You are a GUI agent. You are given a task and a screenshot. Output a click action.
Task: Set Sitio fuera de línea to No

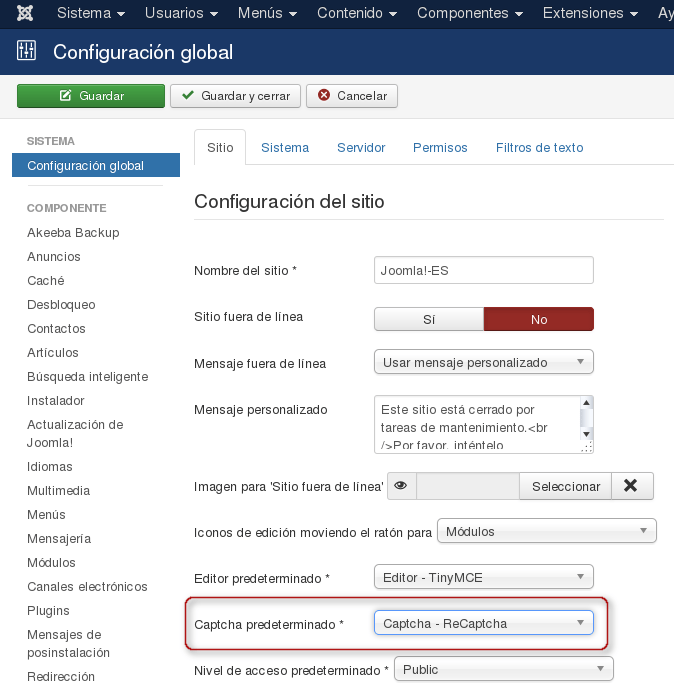[x=539, y=319]
